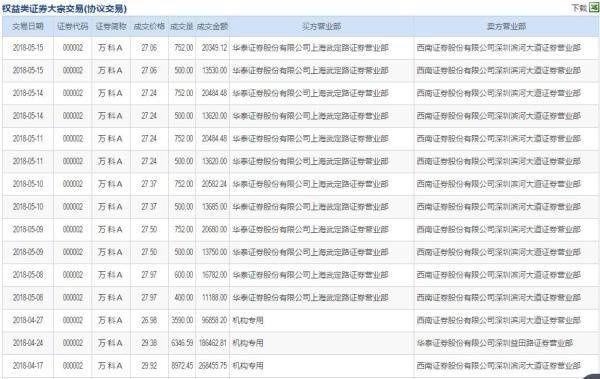
Task: Click the 成交量 column header
Action: tap(182, 26)
